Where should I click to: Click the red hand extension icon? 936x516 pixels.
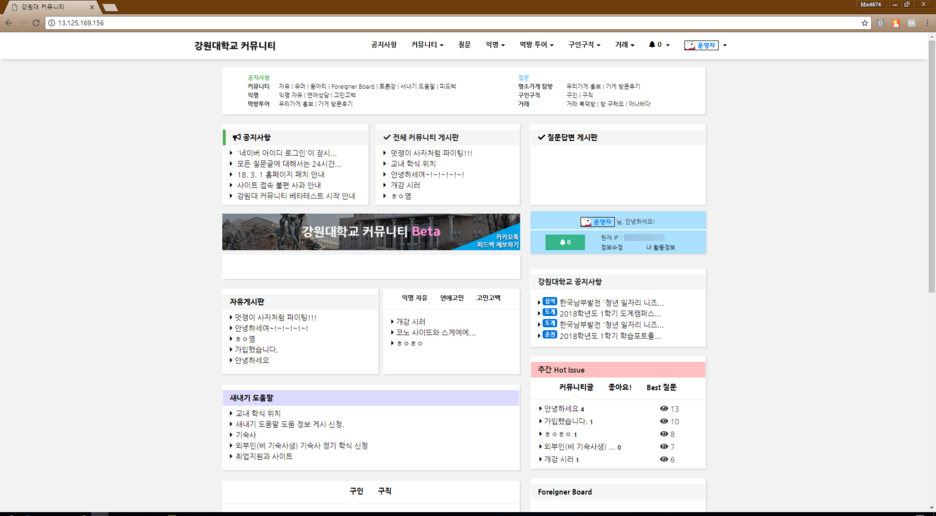(x=895, y=23)
